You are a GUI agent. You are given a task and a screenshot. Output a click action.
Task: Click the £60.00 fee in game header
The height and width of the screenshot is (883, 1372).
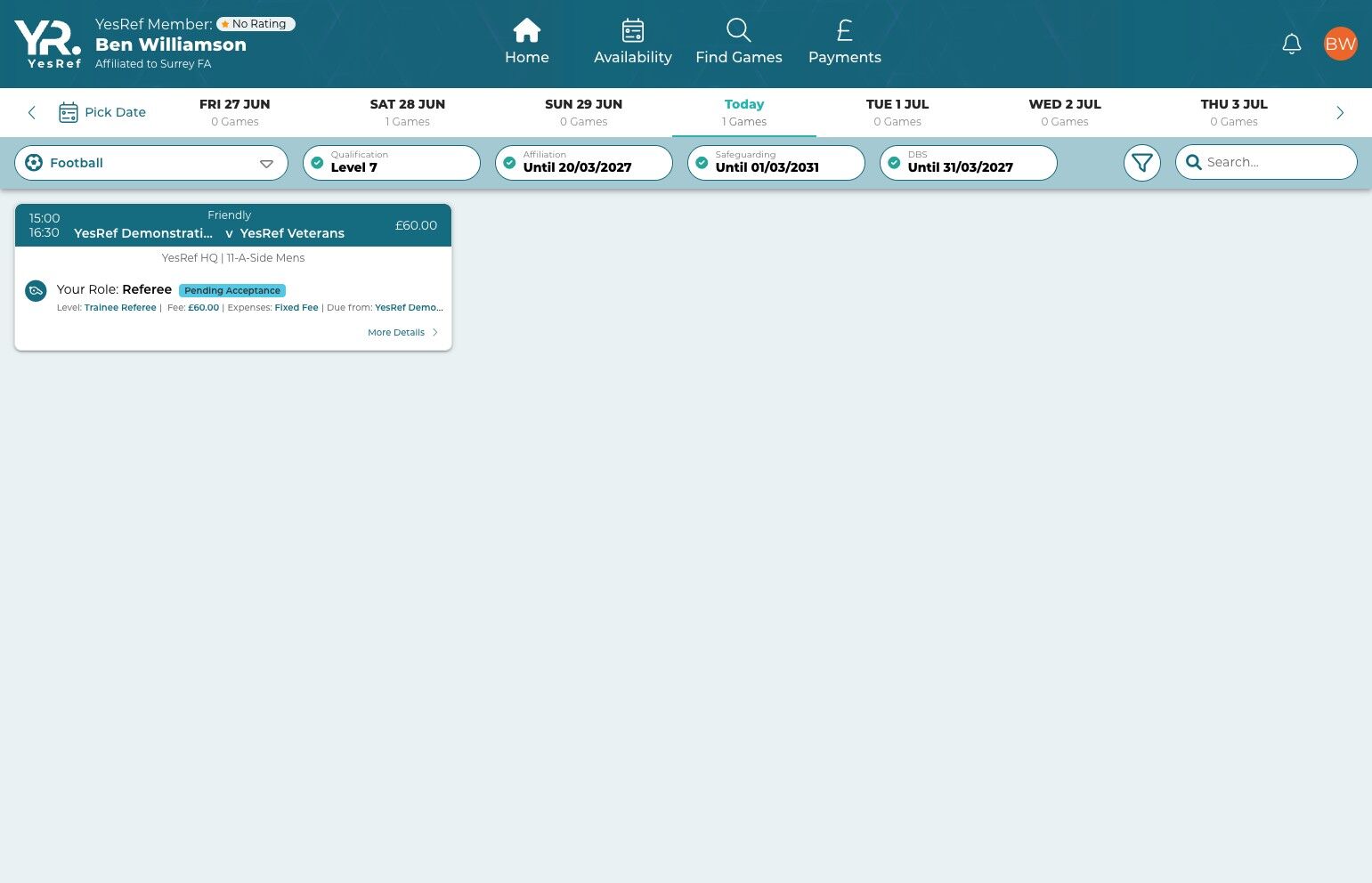tap(416, 225)
